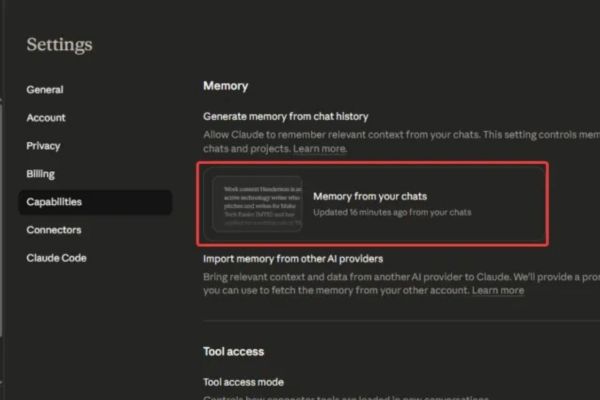The height and width of the screenshot is (400, 600).
Task: Click the Settings page title
Action: click(59, 45)
